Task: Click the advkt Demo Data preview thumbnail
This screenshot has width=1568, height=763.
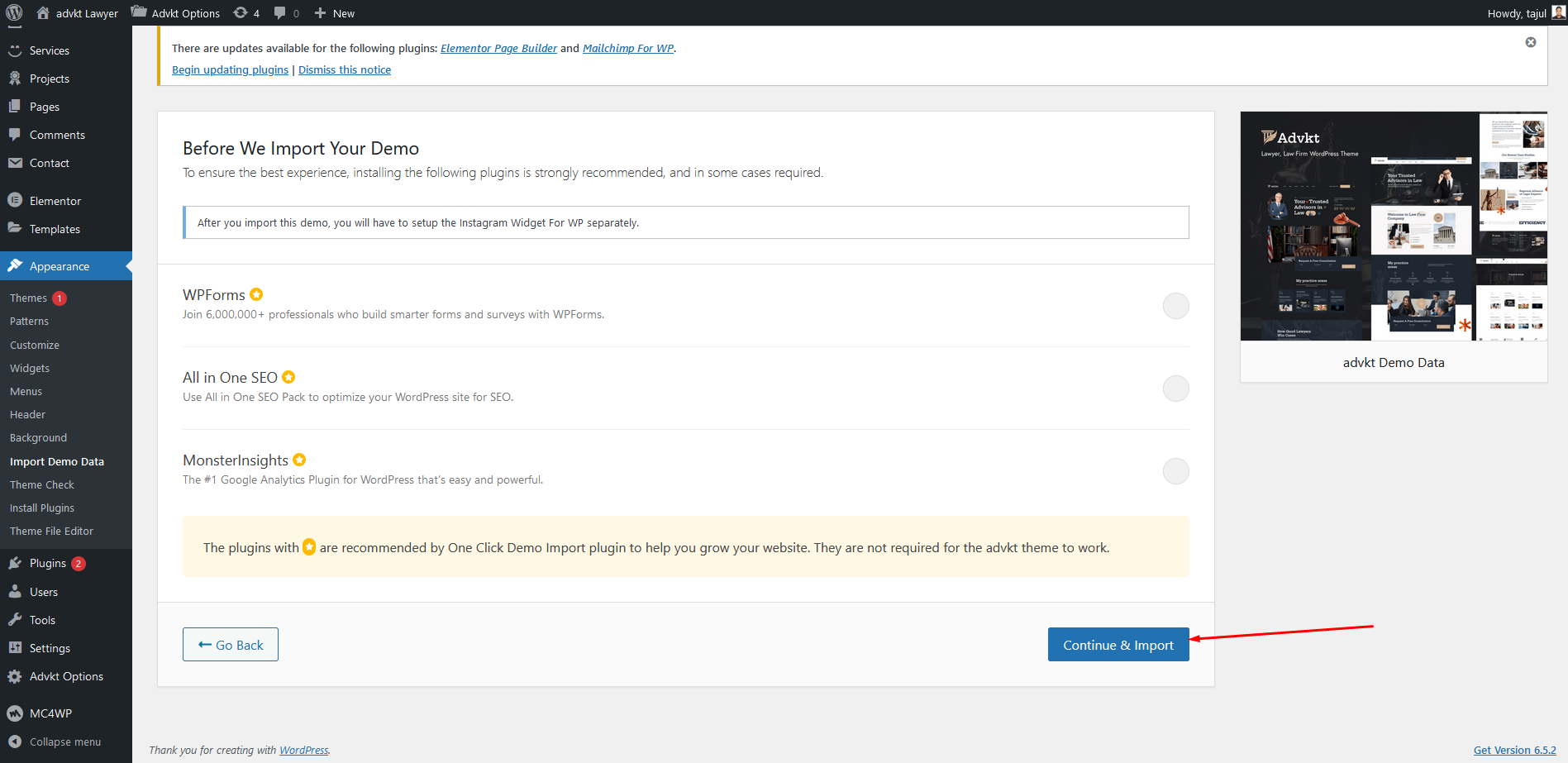Action: click(x=1393, y=227)
